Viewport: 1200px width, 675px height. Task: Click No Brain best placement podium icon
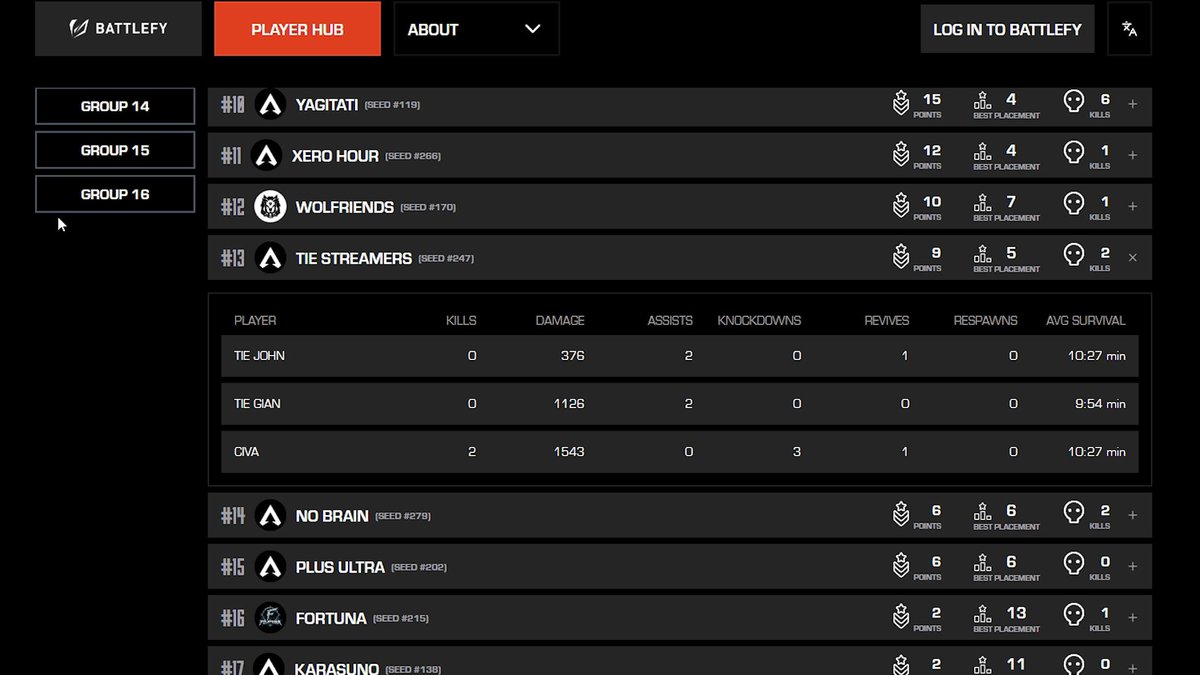point(982,512)
